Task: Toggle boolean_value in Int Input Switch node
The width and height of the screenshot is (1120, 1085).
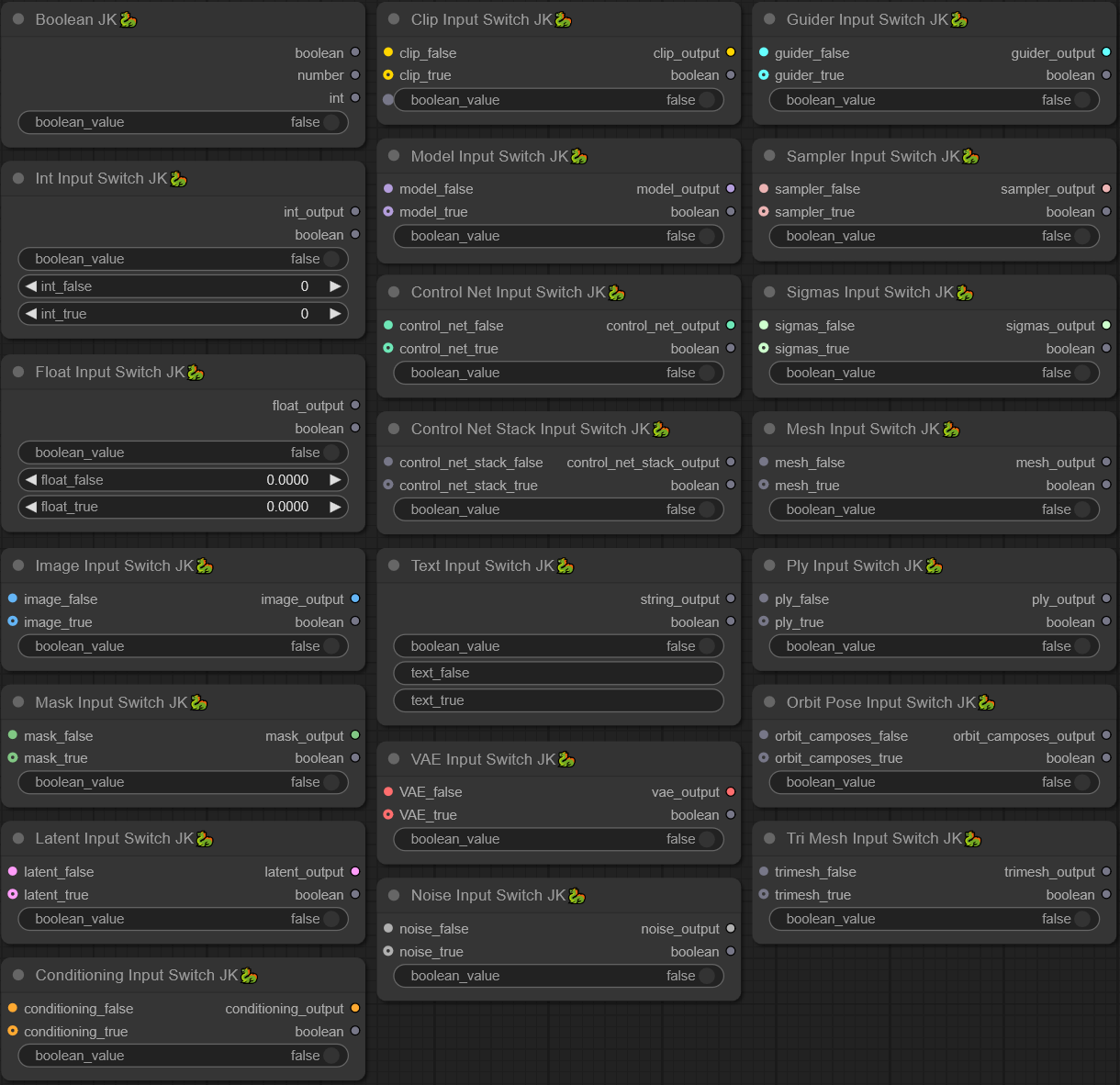Action: pyautogui.click(x=184, y=259)
